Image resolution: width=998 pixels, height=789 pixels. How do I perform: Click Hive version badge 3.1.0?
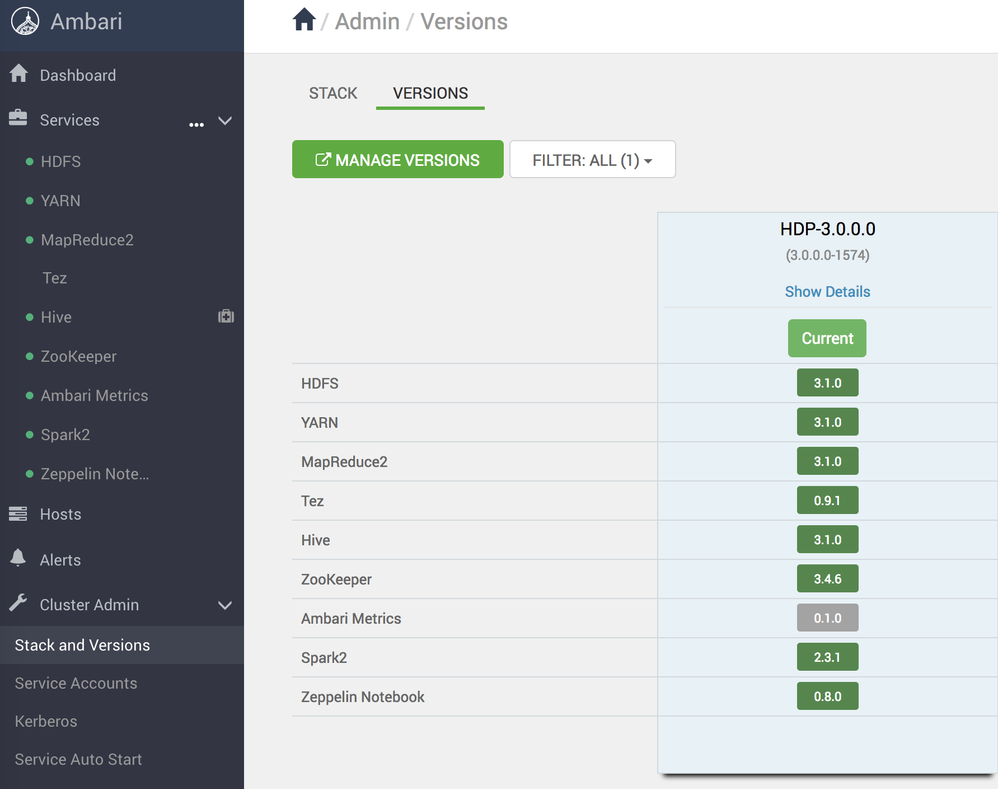[827, 540]
